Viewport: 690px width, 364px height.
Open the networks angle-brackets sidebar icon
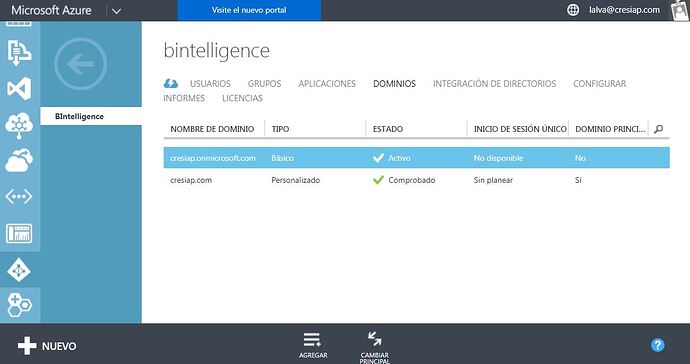click(x=19, y=196)
